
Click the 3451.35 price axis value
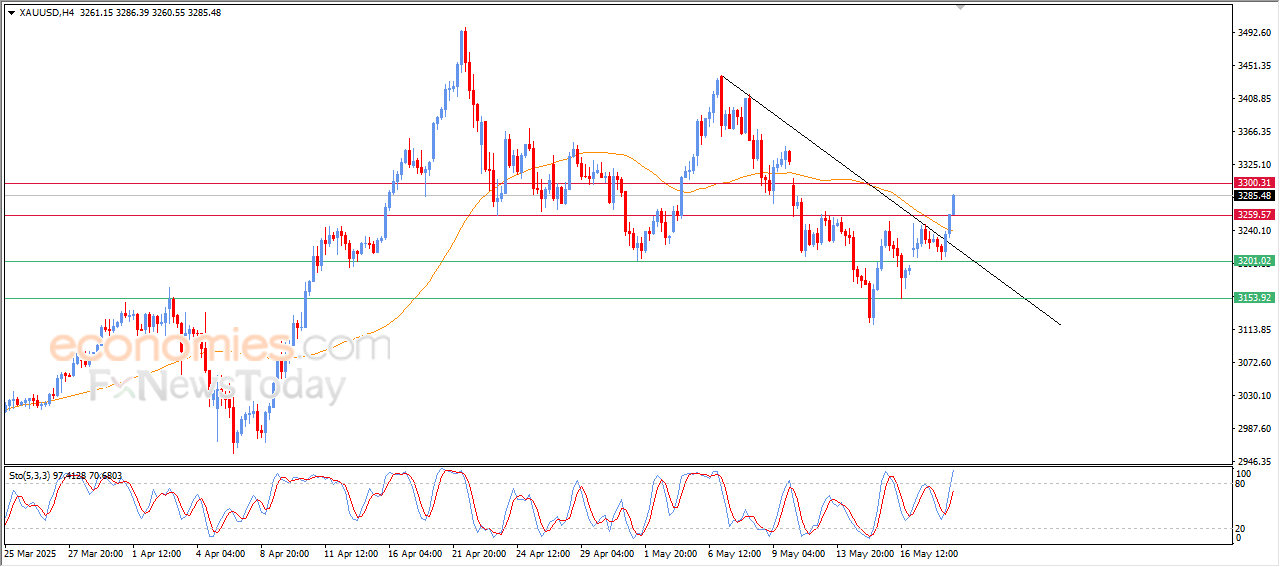click(x=1257, y=66)
